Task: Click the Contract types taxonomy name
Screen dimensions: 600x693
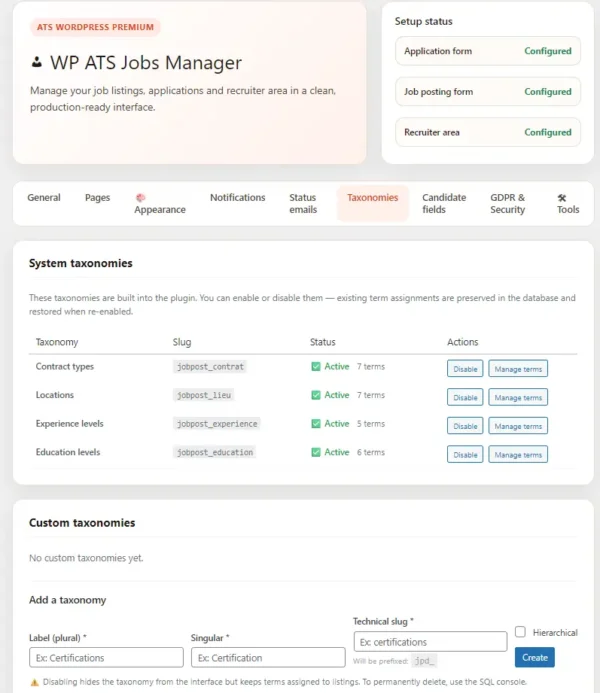Action: pos(65,366)
